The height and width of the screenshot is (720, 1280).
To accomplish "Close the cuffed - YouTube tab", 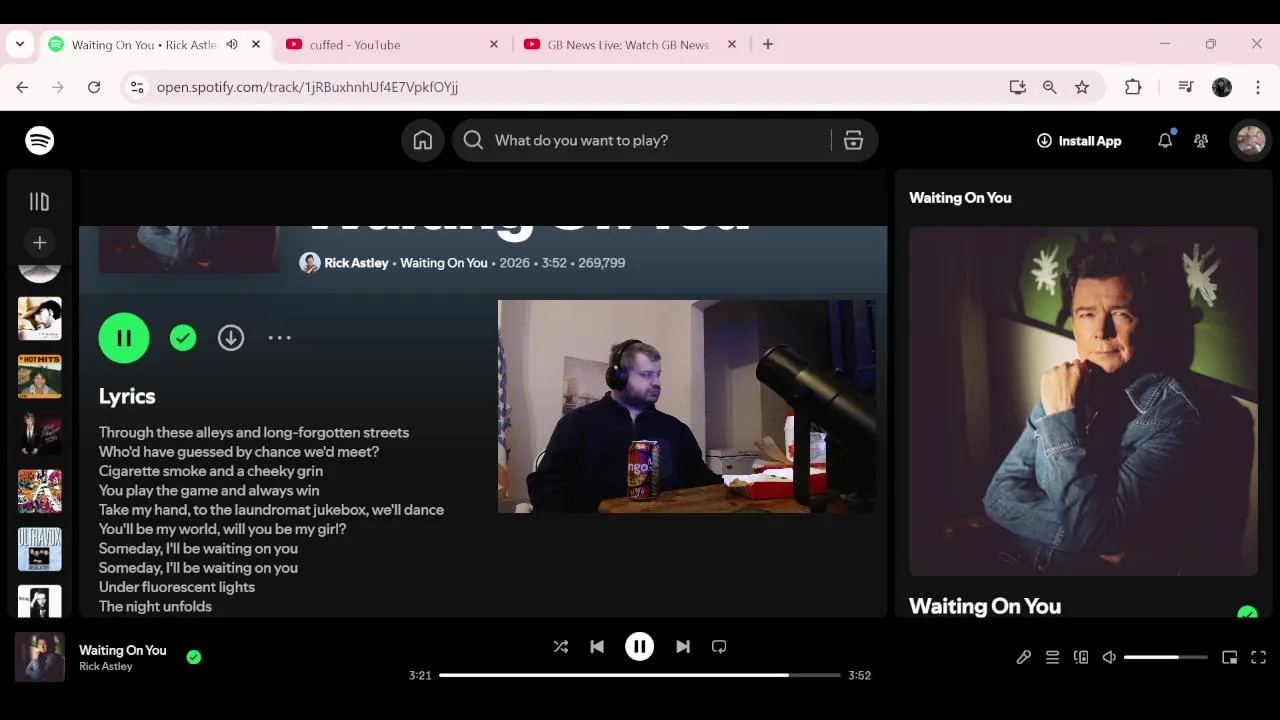I will point(494,44).
